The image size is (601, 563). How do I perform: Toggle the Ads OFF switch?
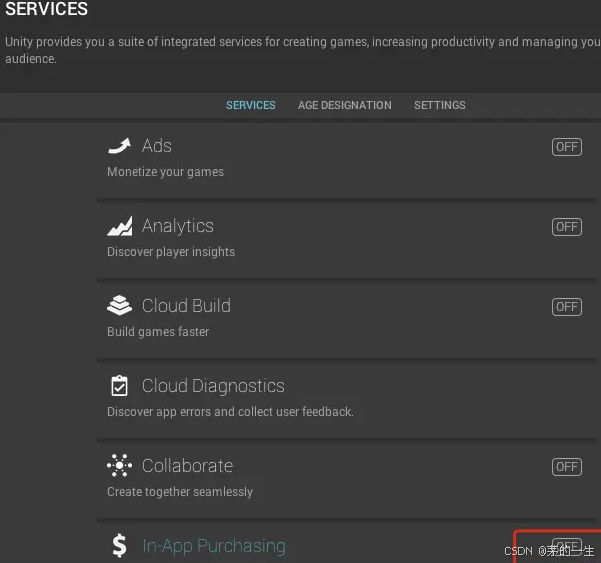pos(567,147)
